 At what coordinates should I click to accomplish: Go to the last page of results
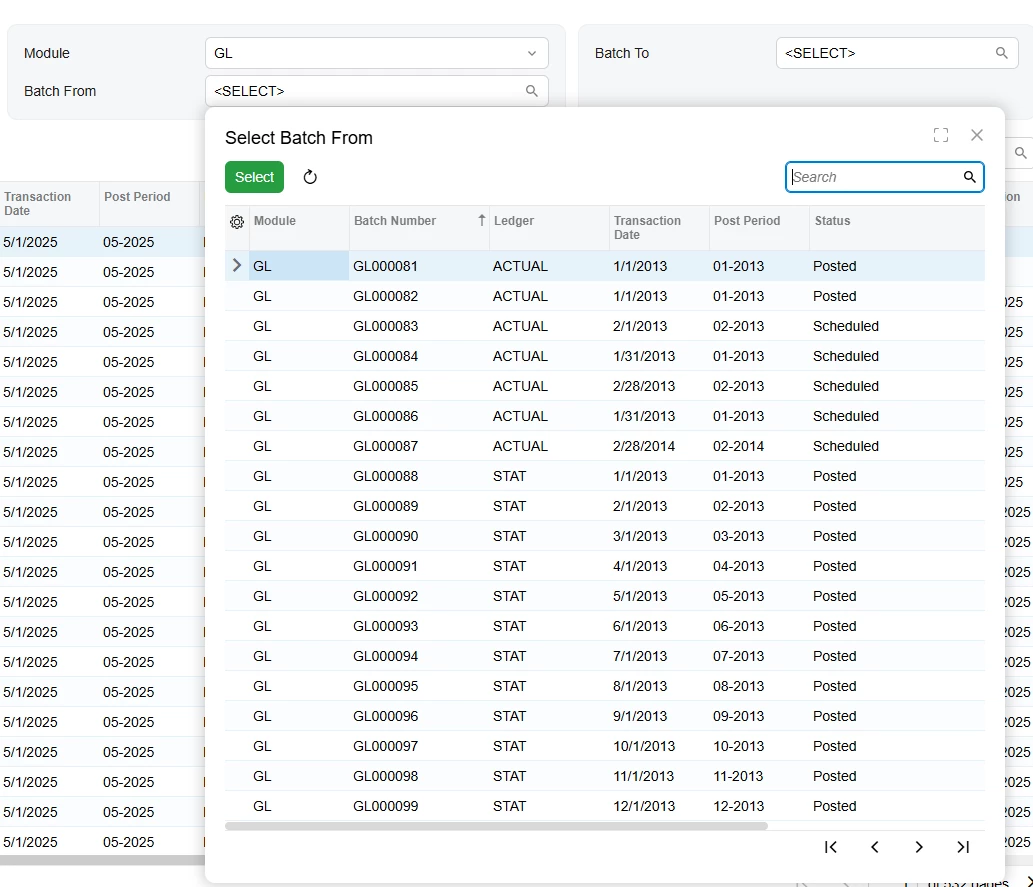click(x=963, y=847)
